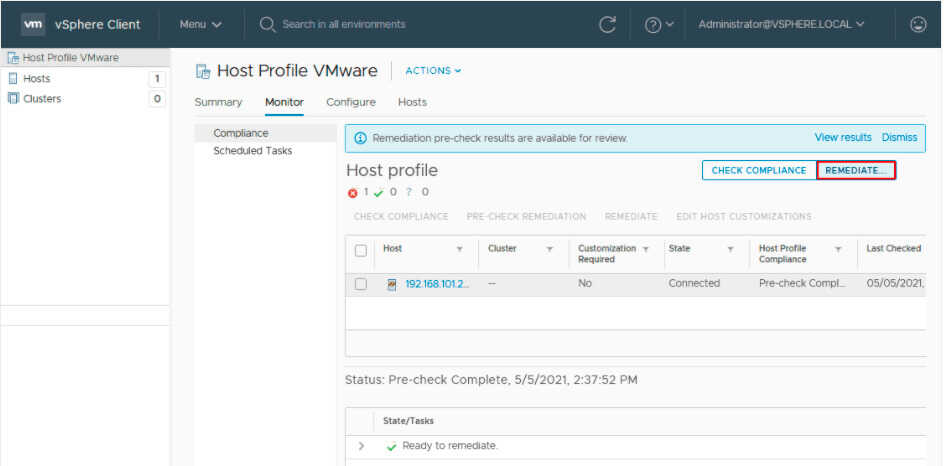Focus the Search in all environments field
The image size is (944, 466).
344,25
